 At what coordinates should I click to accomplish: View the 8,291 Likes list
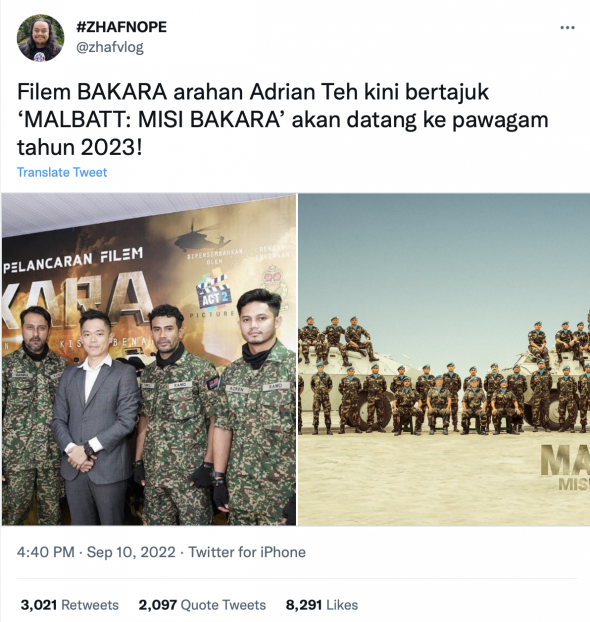(x=322, y=605)
